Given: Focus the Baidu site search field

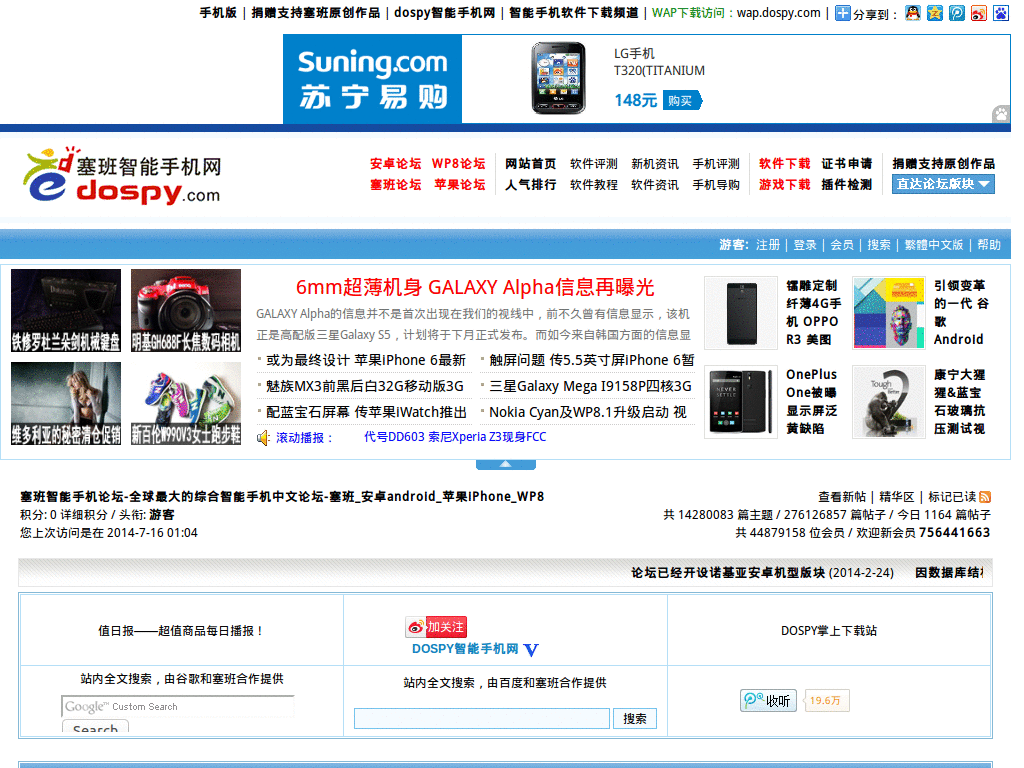Looking at the screenshot, I should pos(482,718).
